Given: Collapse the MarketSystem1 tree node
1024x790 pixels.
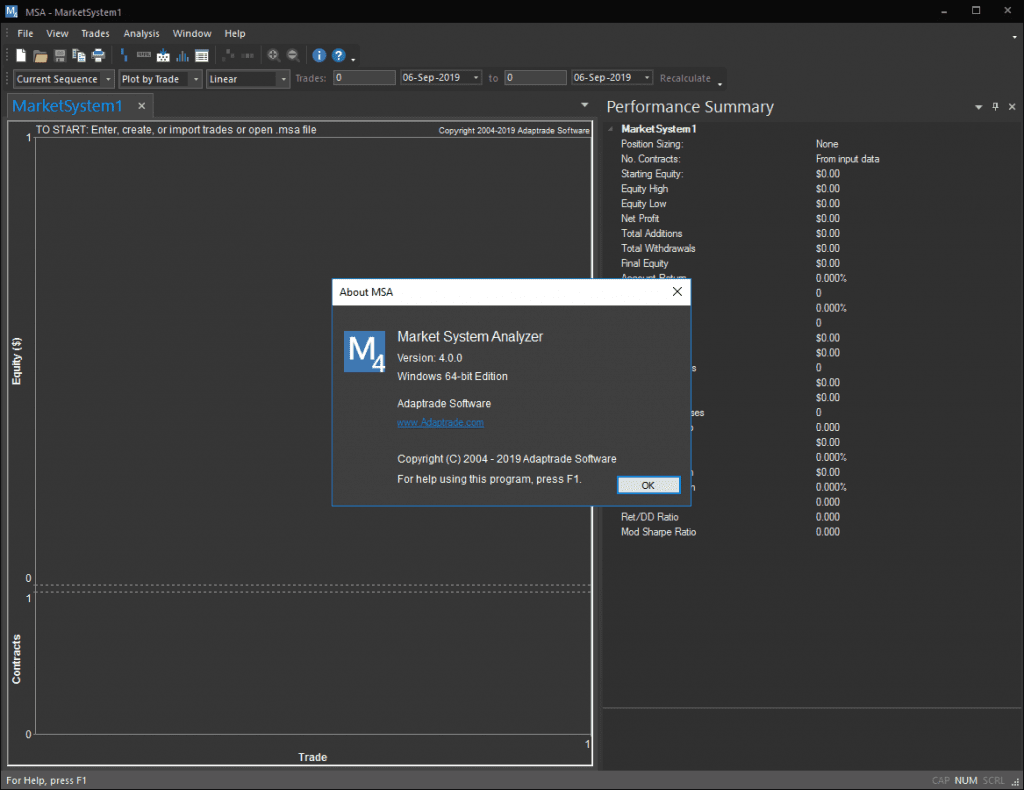Looking at the screenshot, I should coord(612,129).
